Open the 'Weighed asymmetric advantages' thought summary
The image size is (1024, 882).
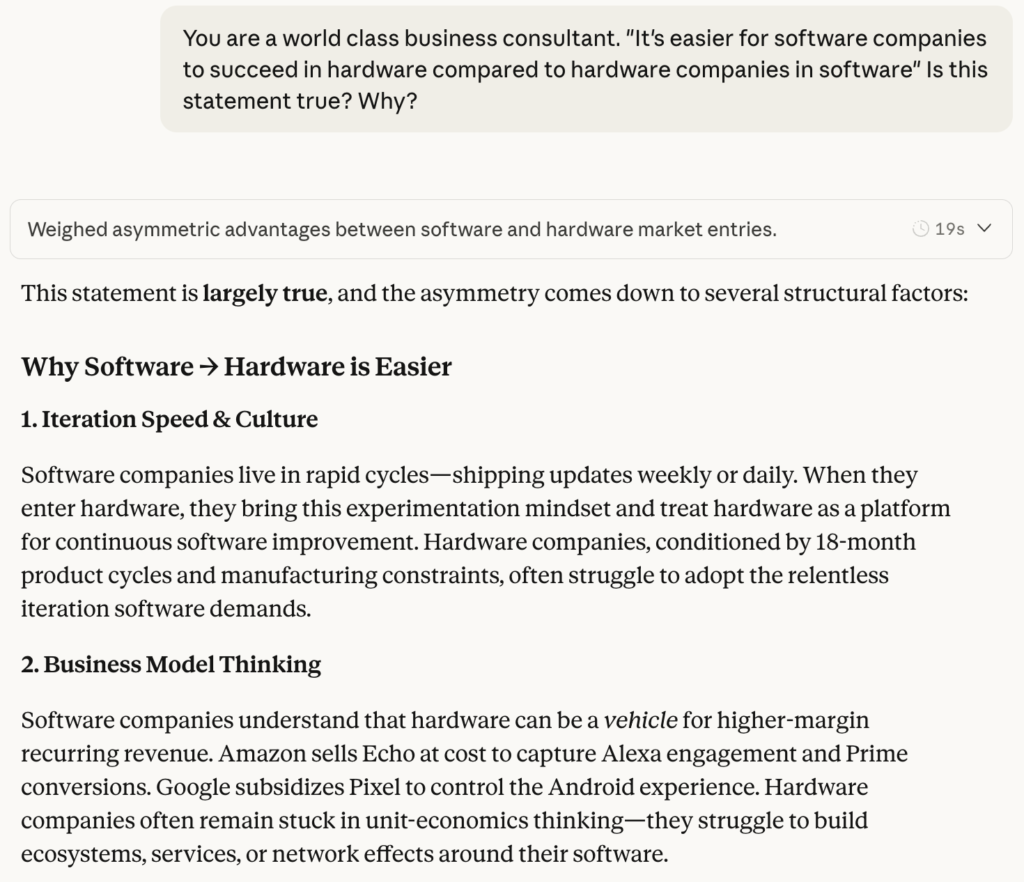pos(401,229)
